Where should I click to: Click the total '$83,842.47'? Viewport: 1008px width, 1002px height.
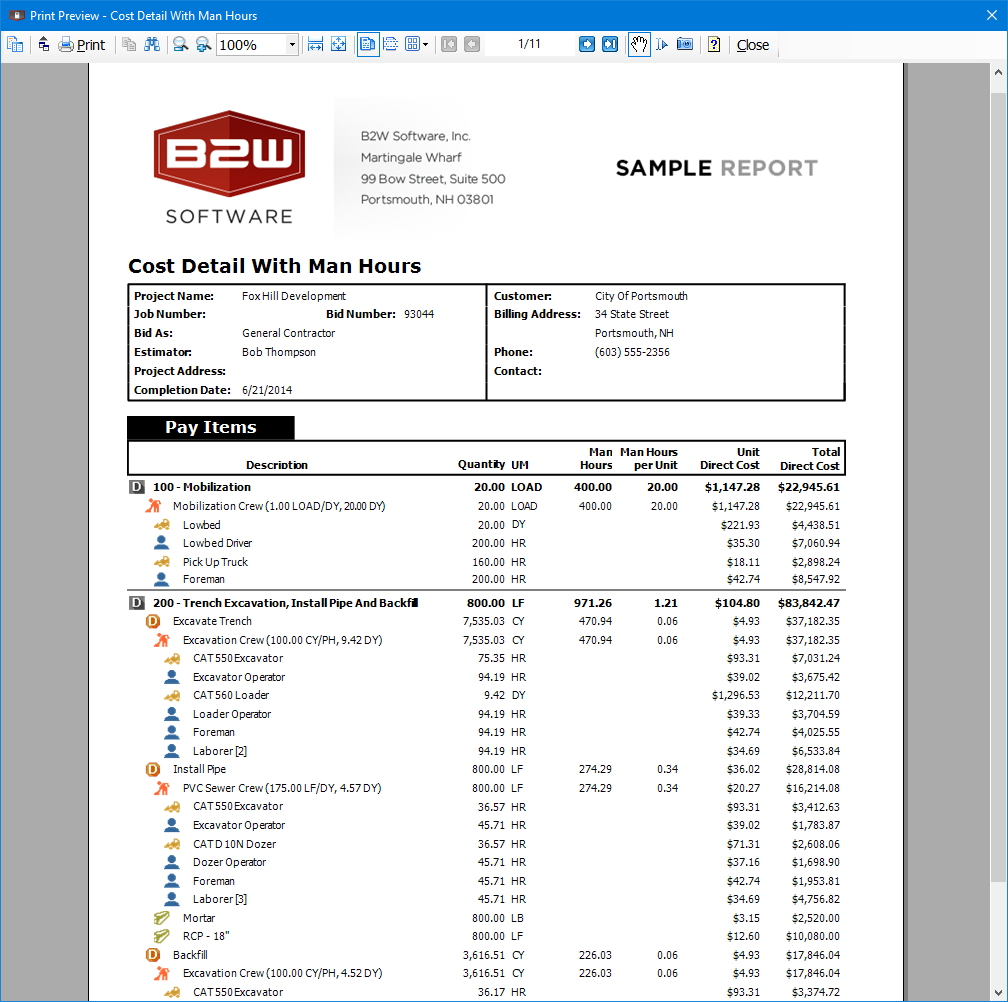click(x=809, y=603)
